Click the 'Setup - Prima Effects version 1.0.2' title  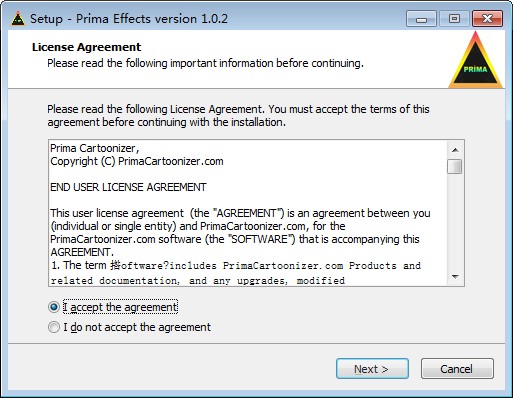tap(129, 19)
